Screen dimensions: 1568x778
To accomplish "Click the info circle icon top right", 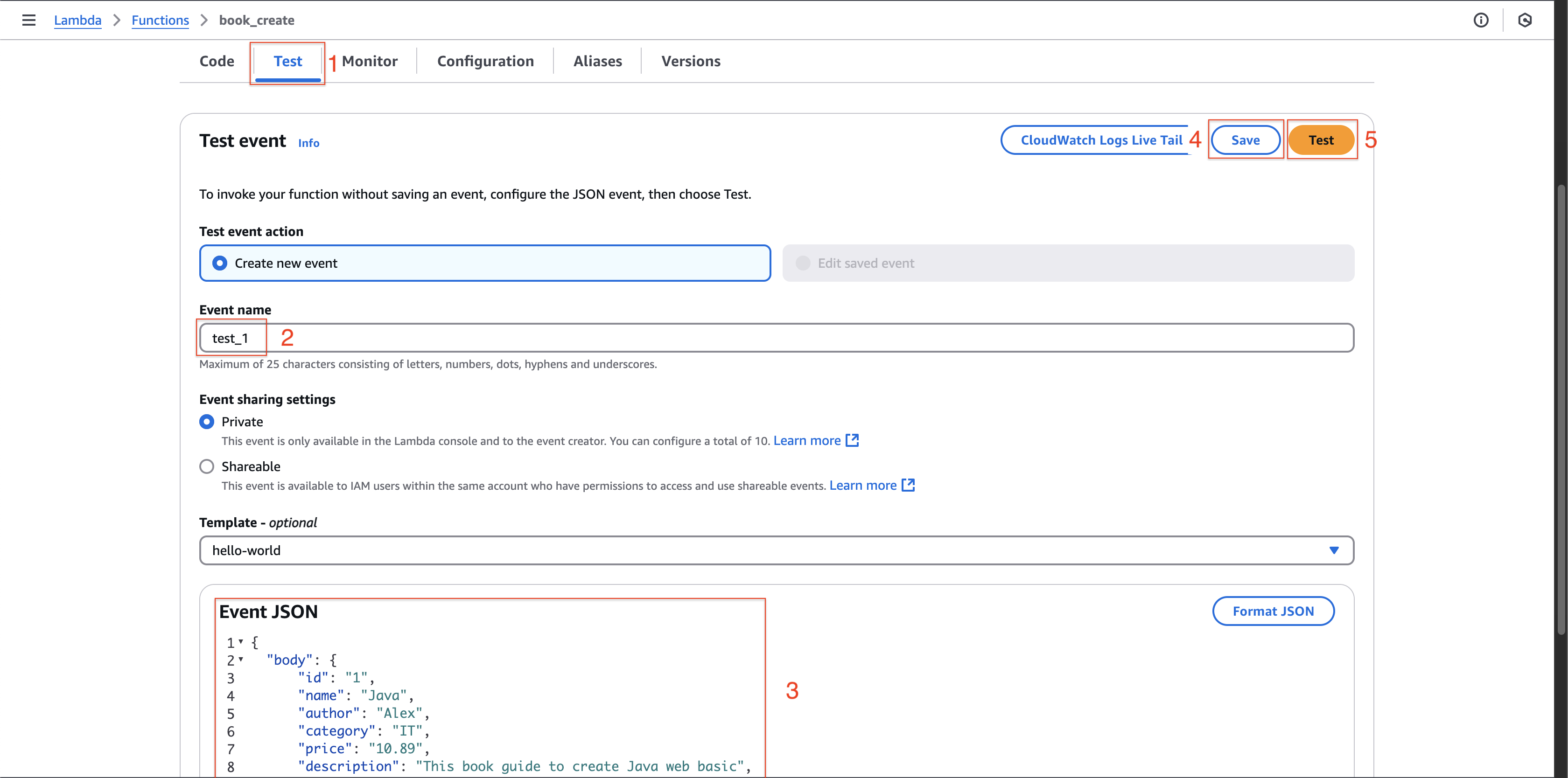I will point(1481,19).
